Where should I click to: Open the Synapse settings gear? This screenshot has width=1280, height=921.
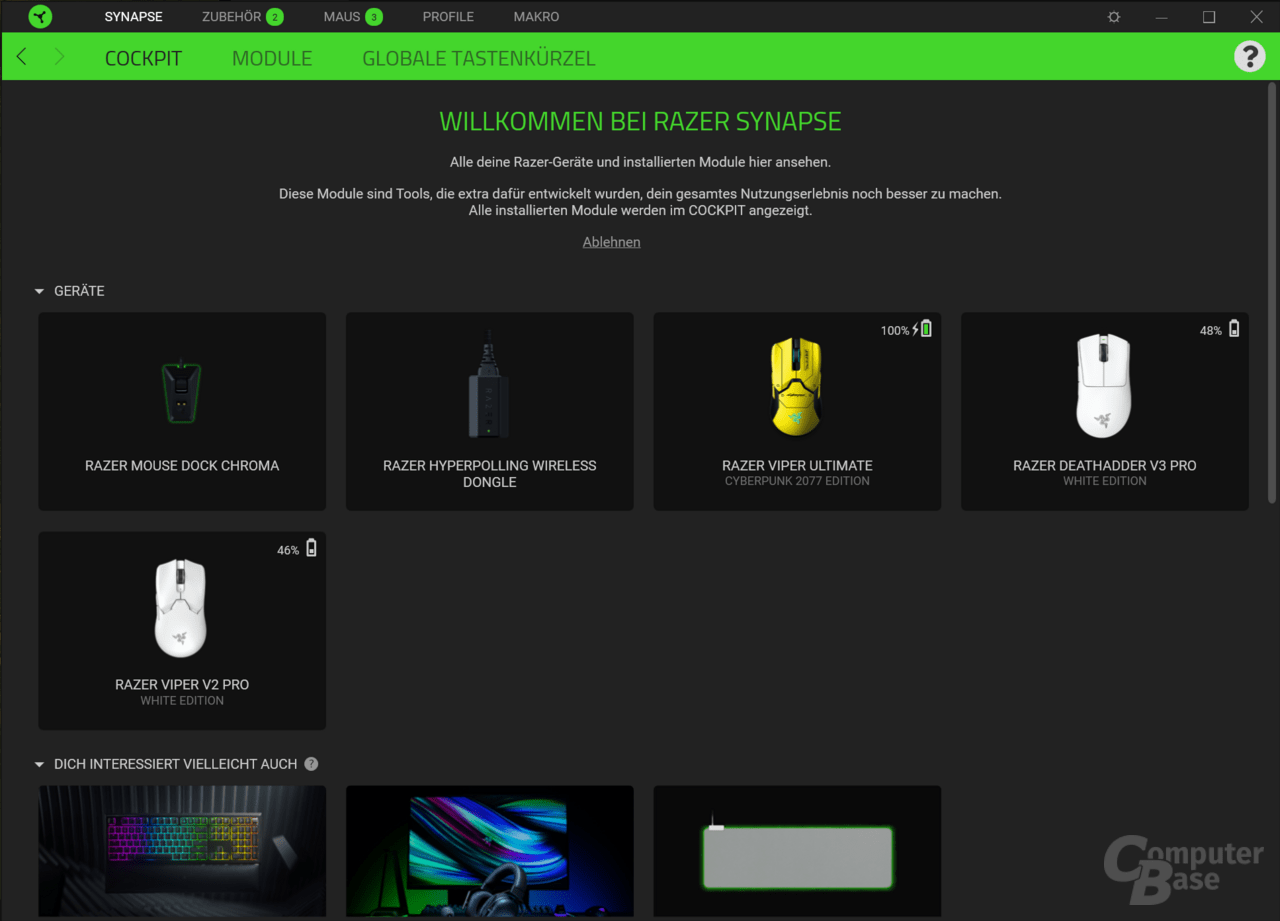click(x=1113, y=16)
